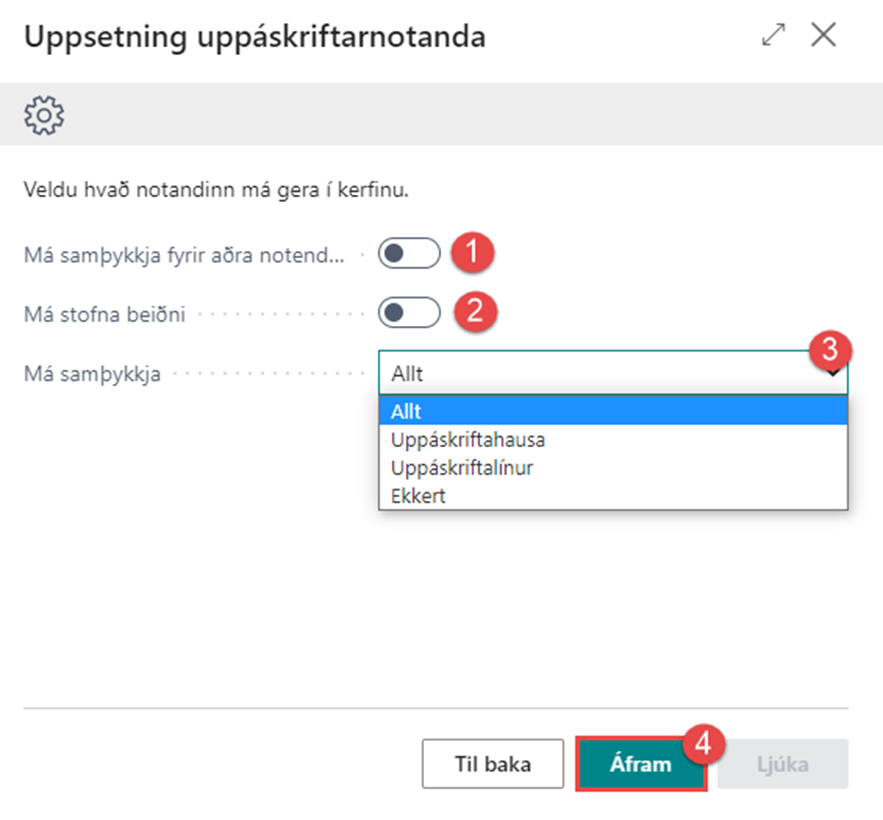The width and height of the screenshot is (883, 820).
Task: Click the red number 4 marker
Action: pos(703,746)
